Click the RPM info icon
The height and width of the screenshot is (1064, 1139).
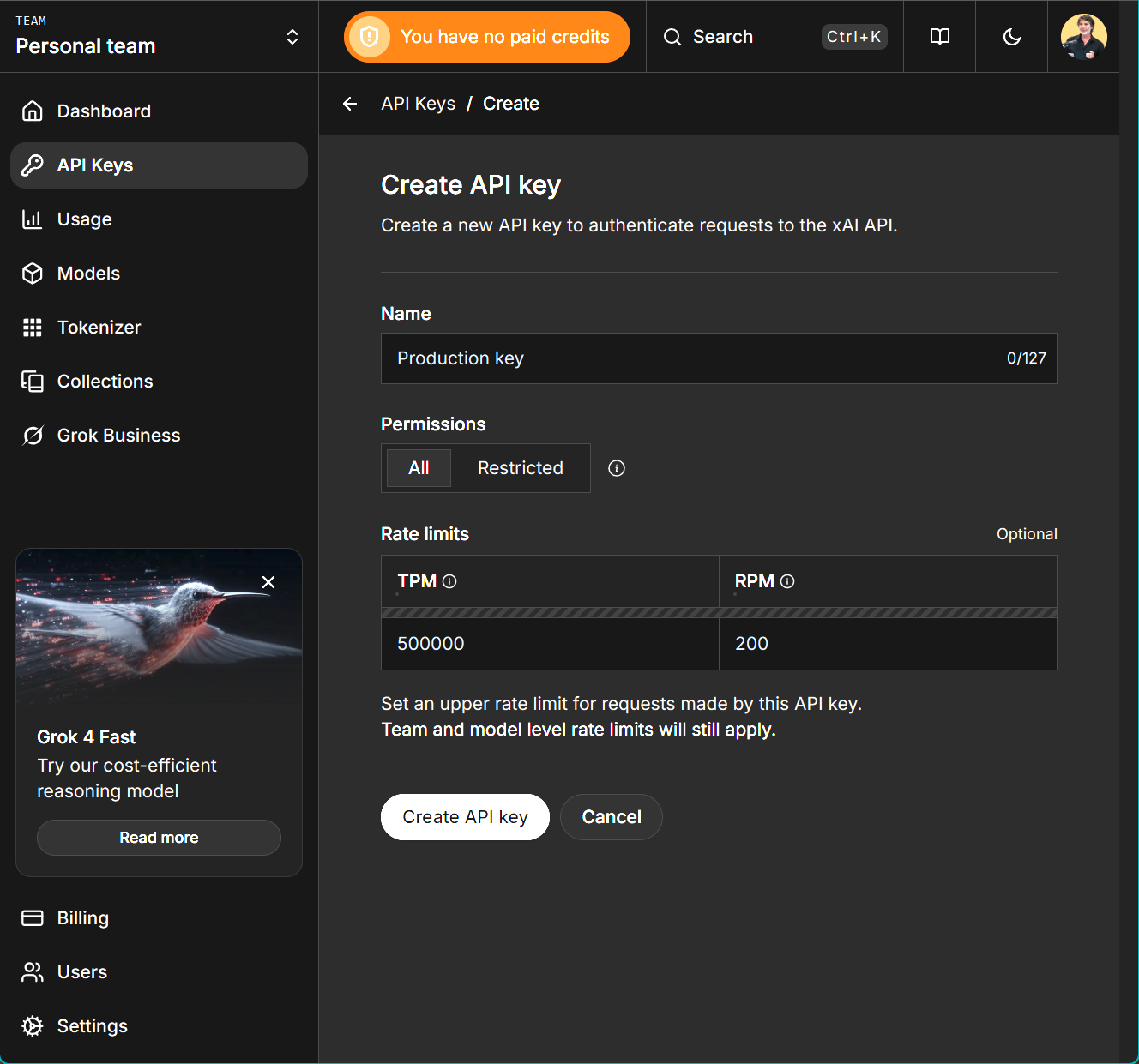tap(787, 581)
